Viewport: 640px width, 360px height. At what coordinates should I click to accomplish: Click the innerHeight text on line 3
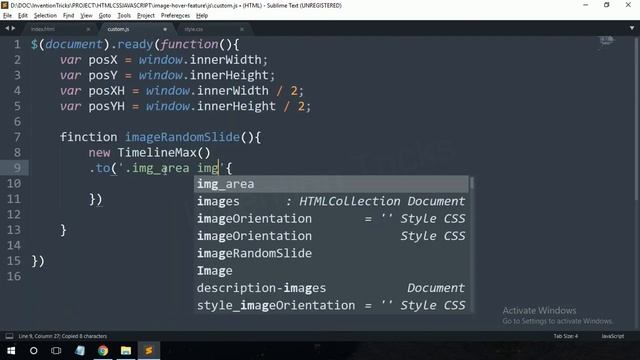[229, 76]
